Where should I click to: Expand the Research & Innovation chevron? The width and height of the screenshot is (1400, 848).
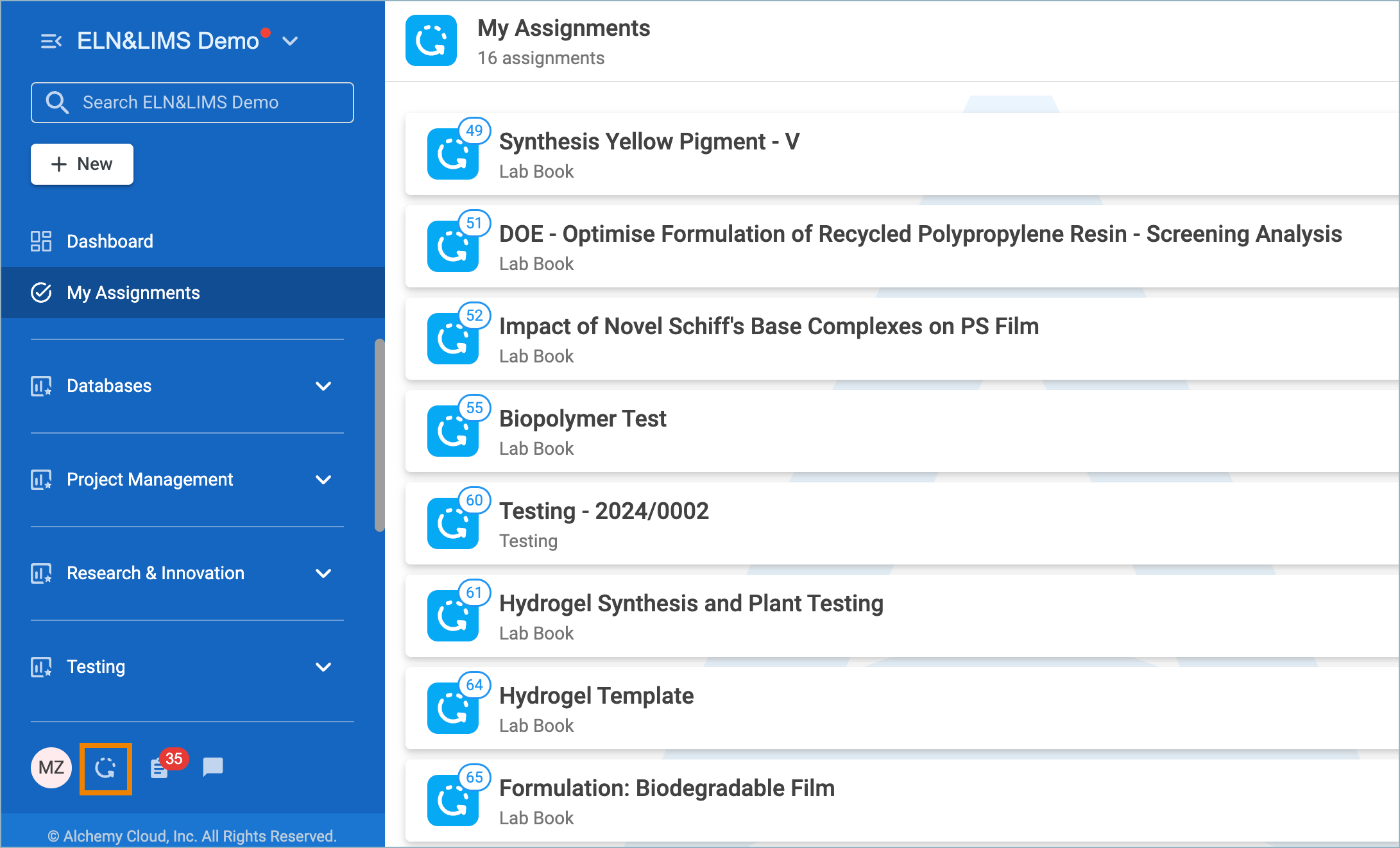(x=323, y=573)
